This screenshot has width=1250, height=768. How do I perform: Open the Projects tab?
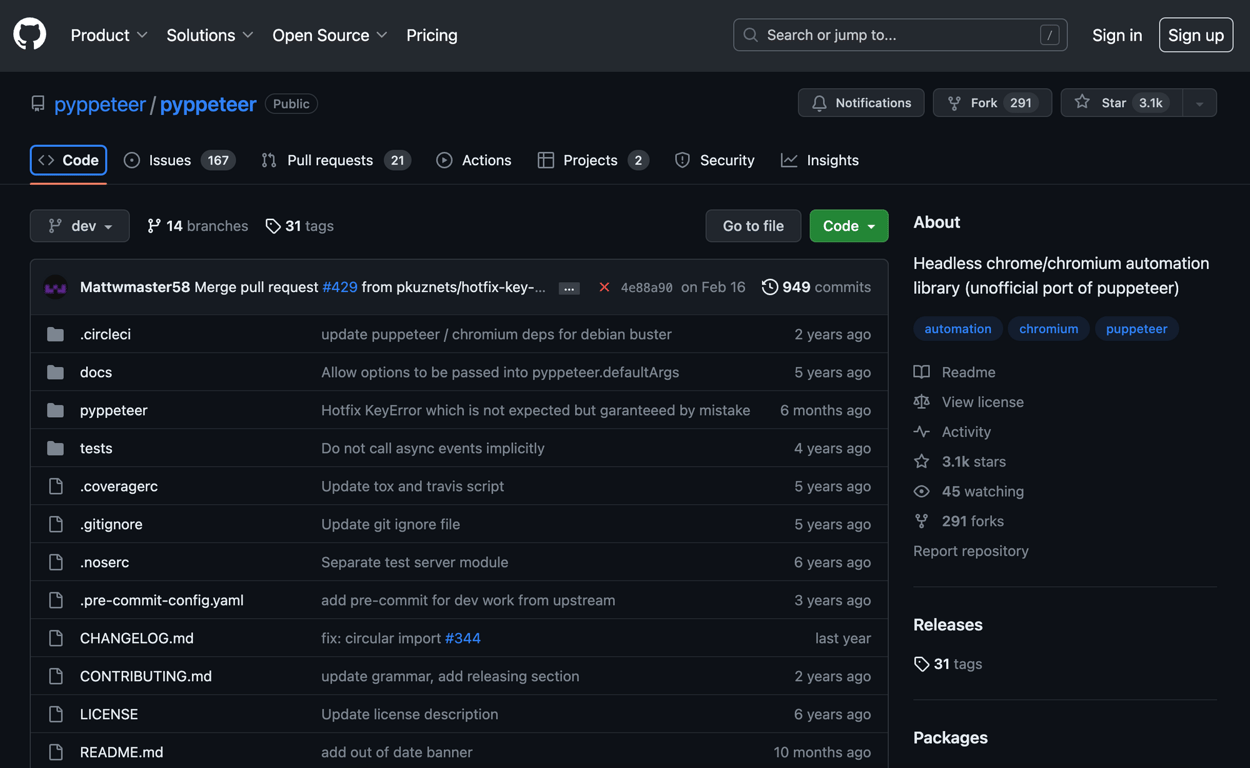pos(593,160)
